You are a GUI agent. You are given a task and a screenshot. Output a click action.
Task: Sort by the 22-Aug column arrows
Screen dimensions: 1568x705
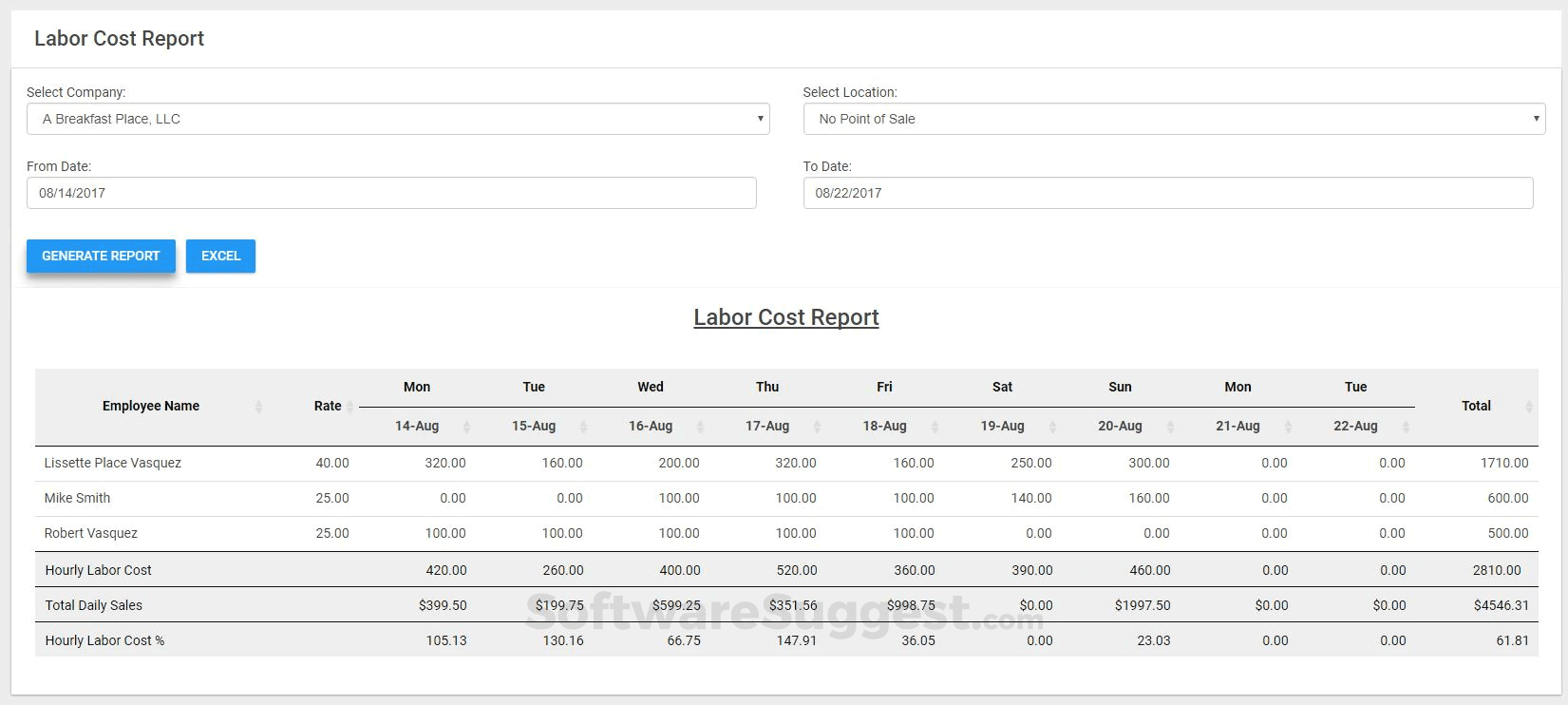click(x=1406, y=427)
